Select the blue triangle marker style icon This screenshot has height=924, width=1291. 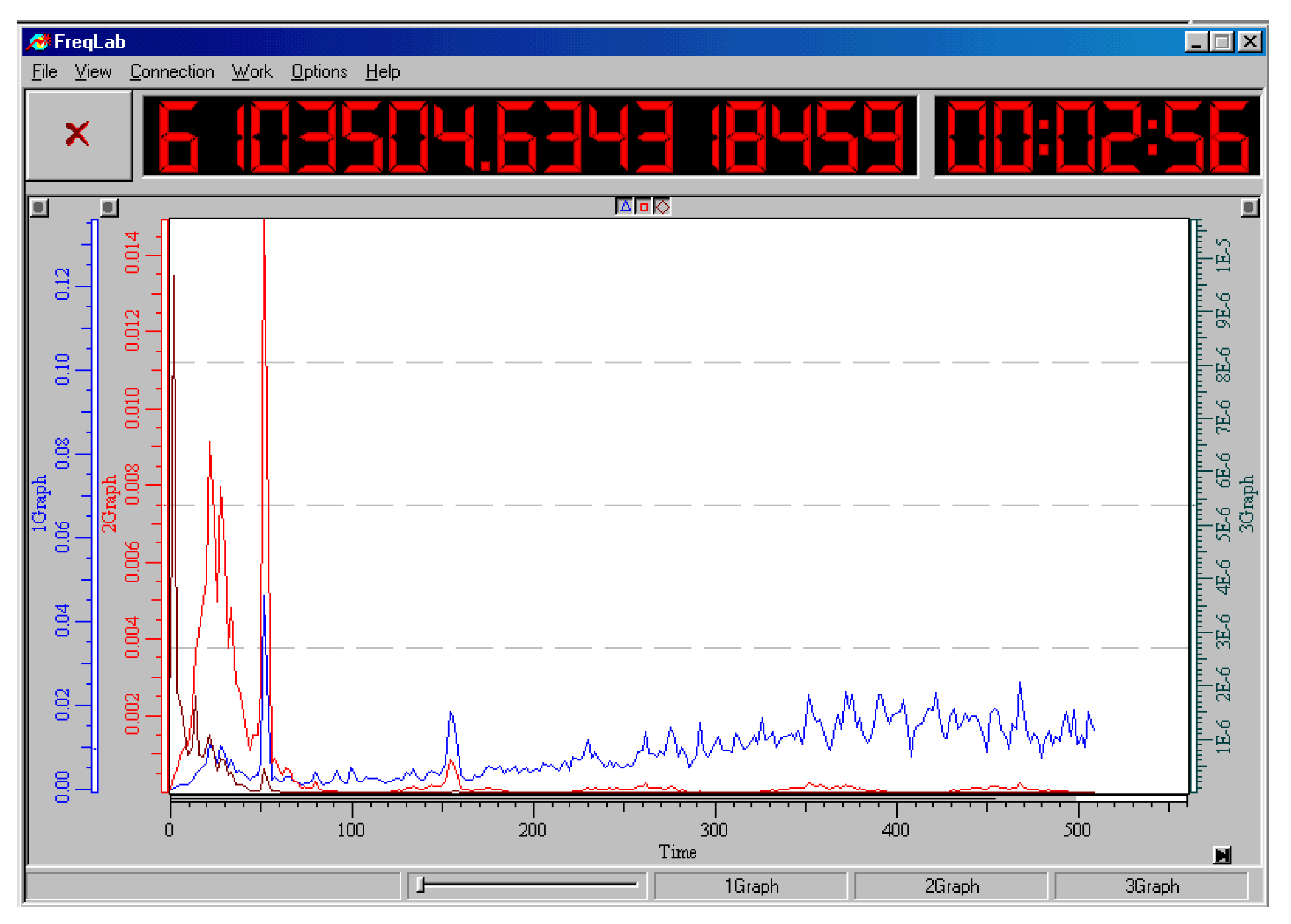(626, 207)
